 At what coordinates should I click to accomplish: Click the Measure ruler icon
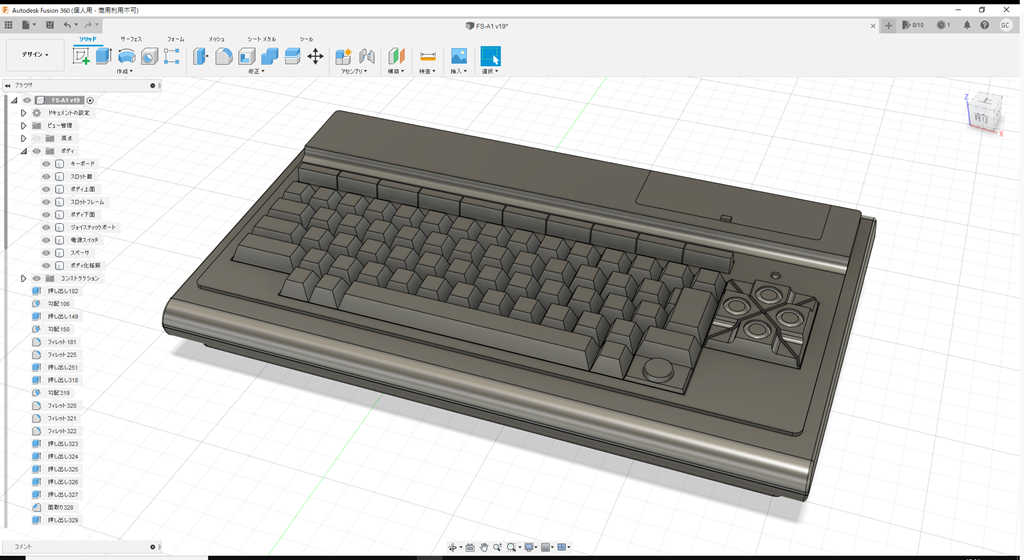[x=428, y=57]
